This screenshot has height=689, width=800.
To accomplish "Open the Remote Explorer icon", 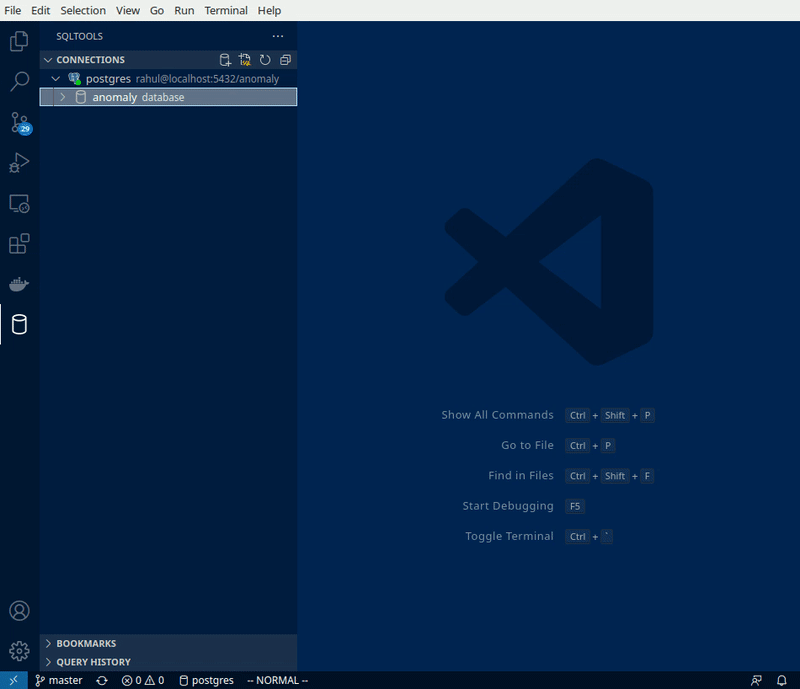I will (x=19, y=203).
